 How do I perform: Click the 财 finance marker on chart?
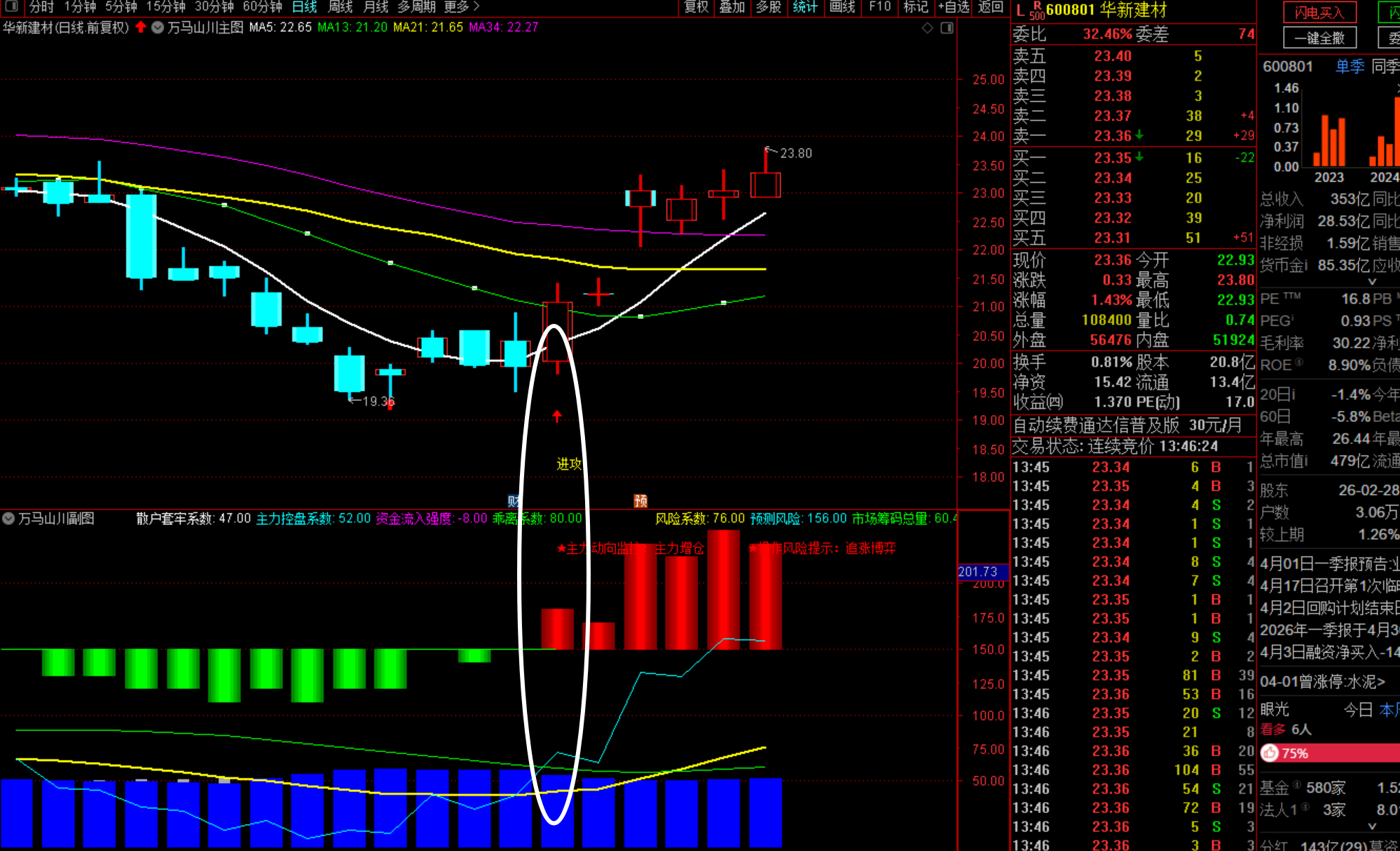click(514, 501)
